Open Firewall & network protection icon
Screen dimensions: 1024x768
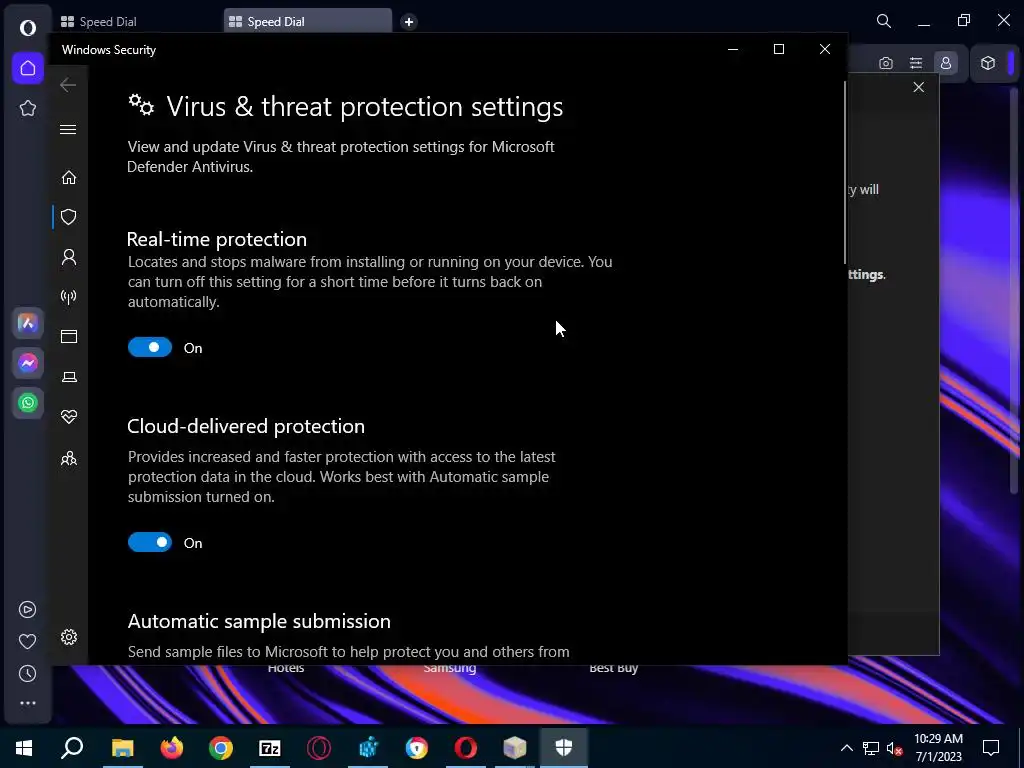69,297
